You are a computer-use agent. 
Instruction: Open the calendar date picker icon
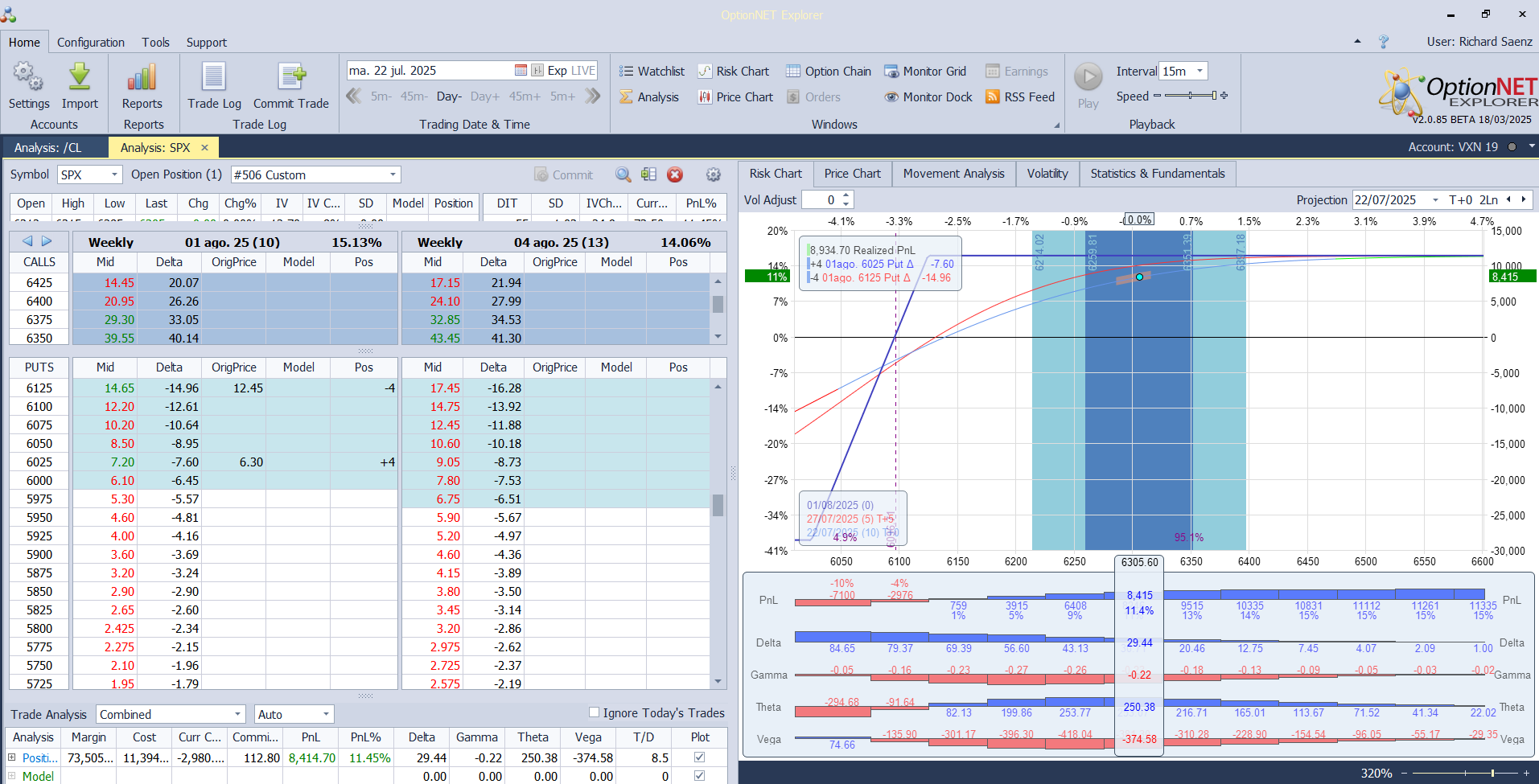click(x=521, y=71)
